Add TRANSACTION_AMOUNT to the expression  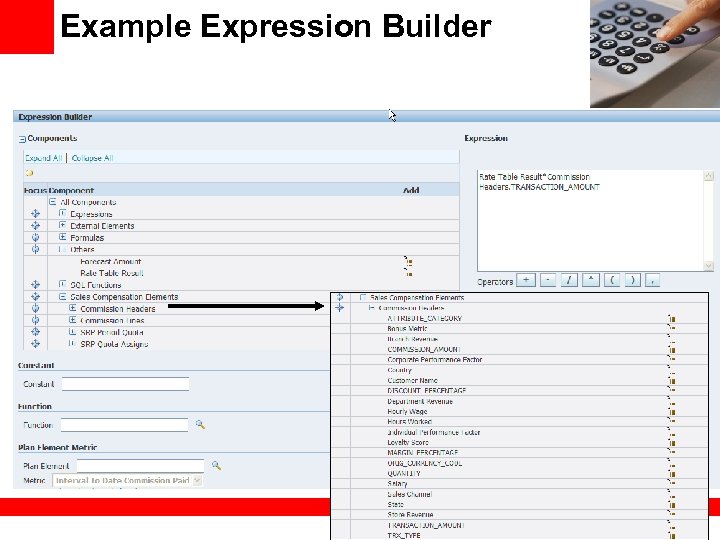pyautogui.click(x=672, y=525)
